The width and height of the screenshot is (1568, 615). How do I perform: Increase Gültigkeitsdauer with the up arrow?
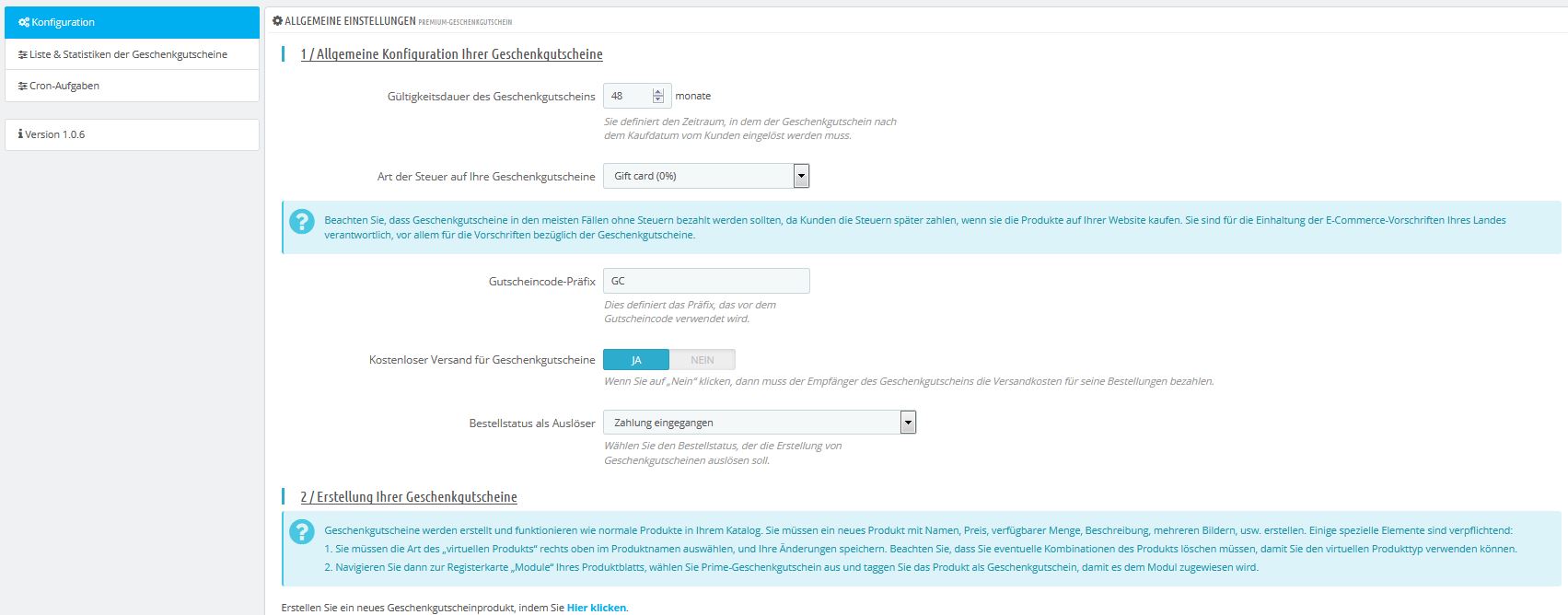pyautogui.click(x=657, y=92)
